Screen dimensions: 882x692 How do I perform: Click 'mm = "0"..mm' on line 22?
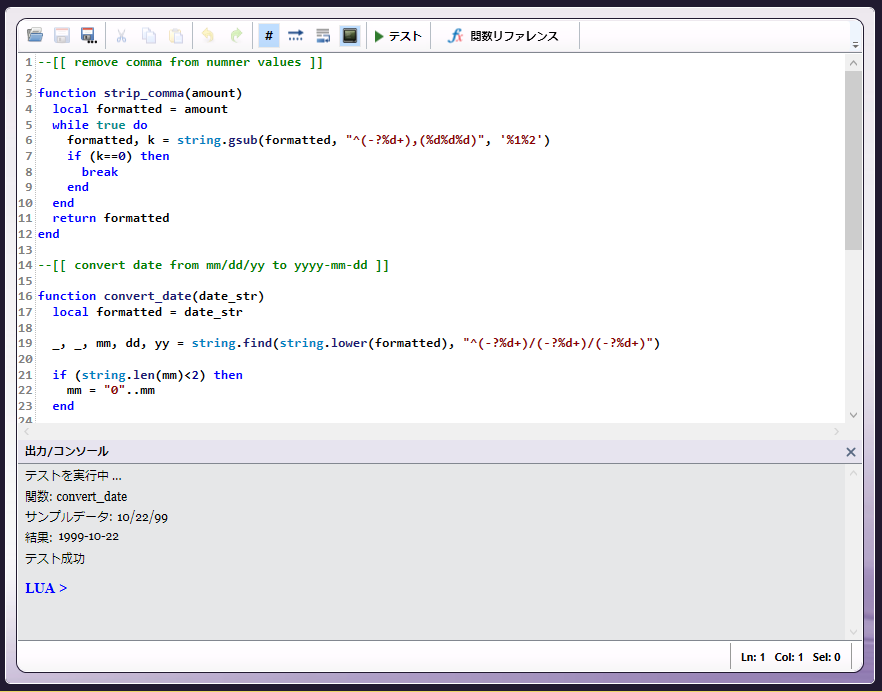pyautogui.click(x=111, y=390)
